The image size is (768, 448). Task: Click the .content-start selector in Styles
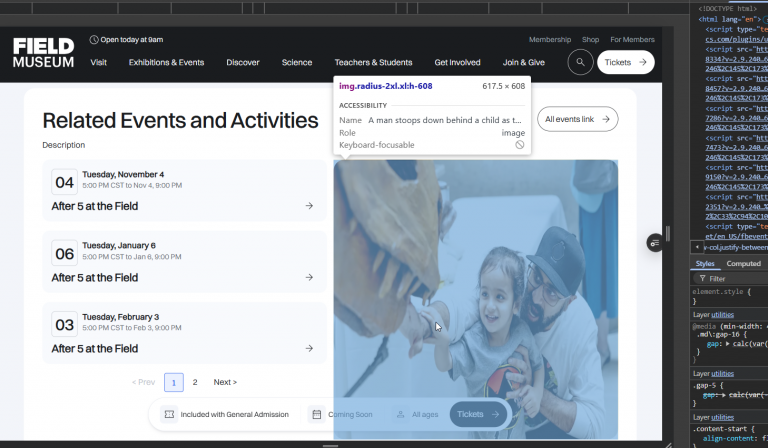coord(719,428)
